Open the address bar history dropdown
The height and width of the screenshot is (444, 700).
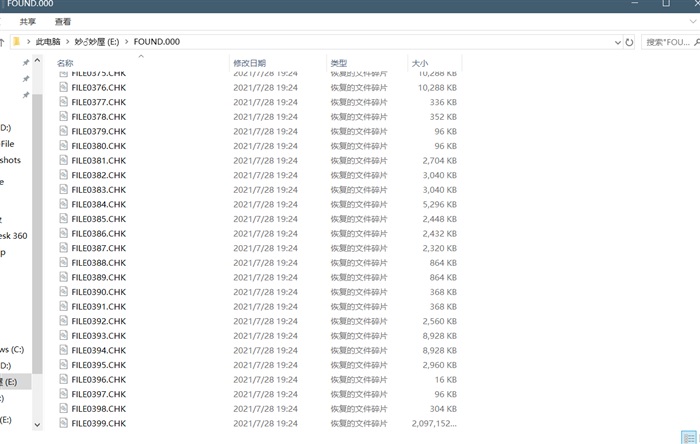point(616,42)
